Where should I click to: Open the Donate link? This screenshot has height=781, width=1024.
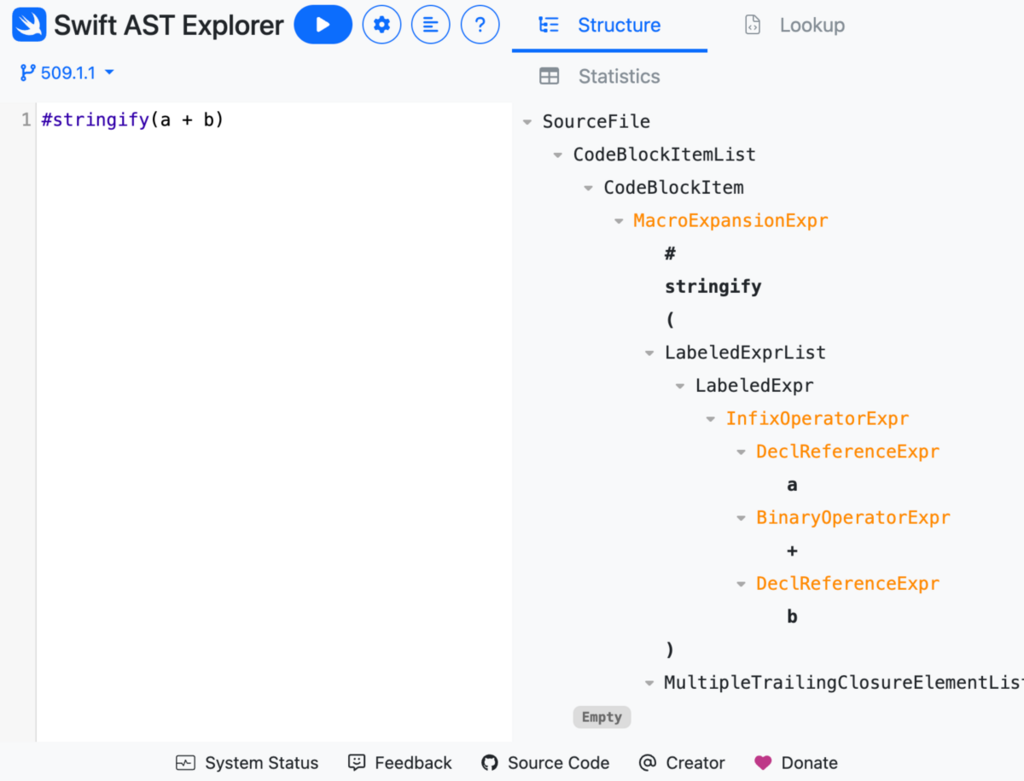pos(796,763)
